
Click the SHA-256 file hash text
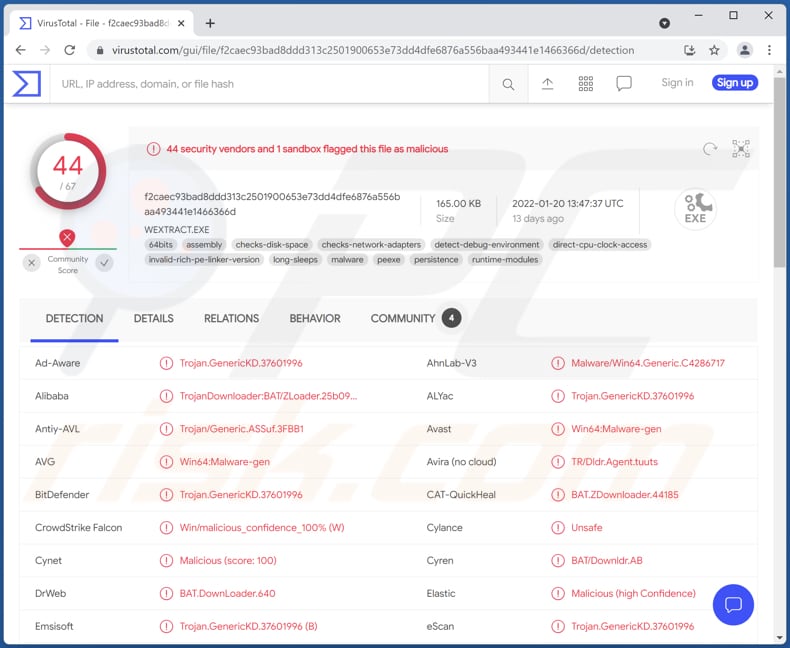(x=272, y=204)
